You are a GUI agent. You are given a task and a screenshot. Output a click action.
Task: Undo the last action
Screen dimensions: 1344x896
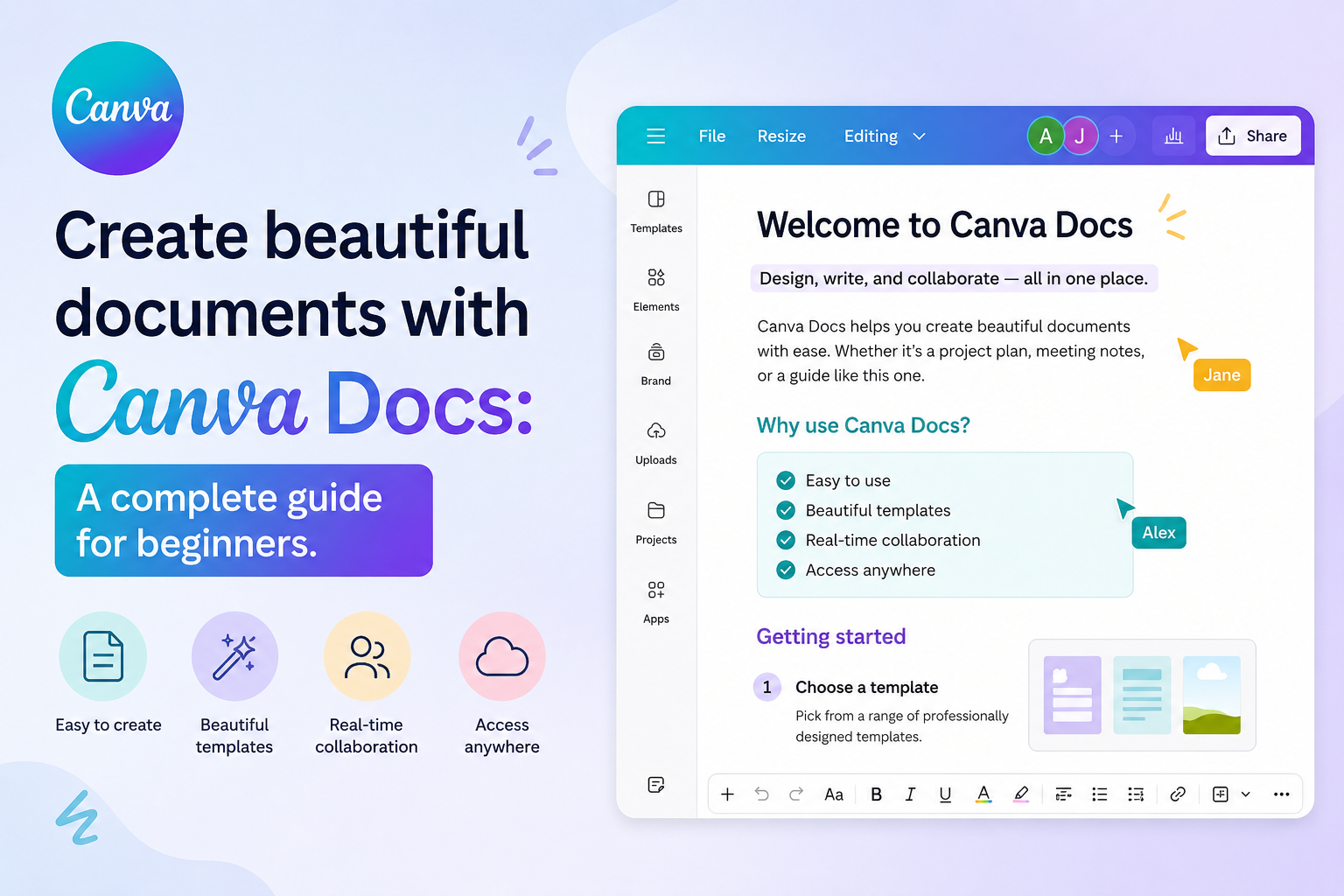coord(762,794)
